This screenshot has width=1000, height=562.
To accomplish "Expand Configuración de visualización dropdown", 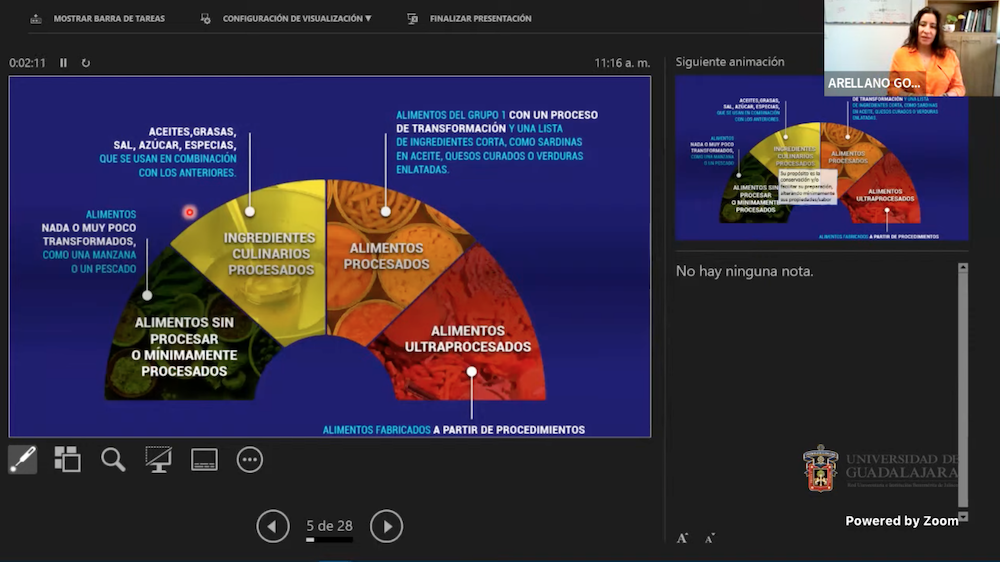I will (x=286, y=18).
